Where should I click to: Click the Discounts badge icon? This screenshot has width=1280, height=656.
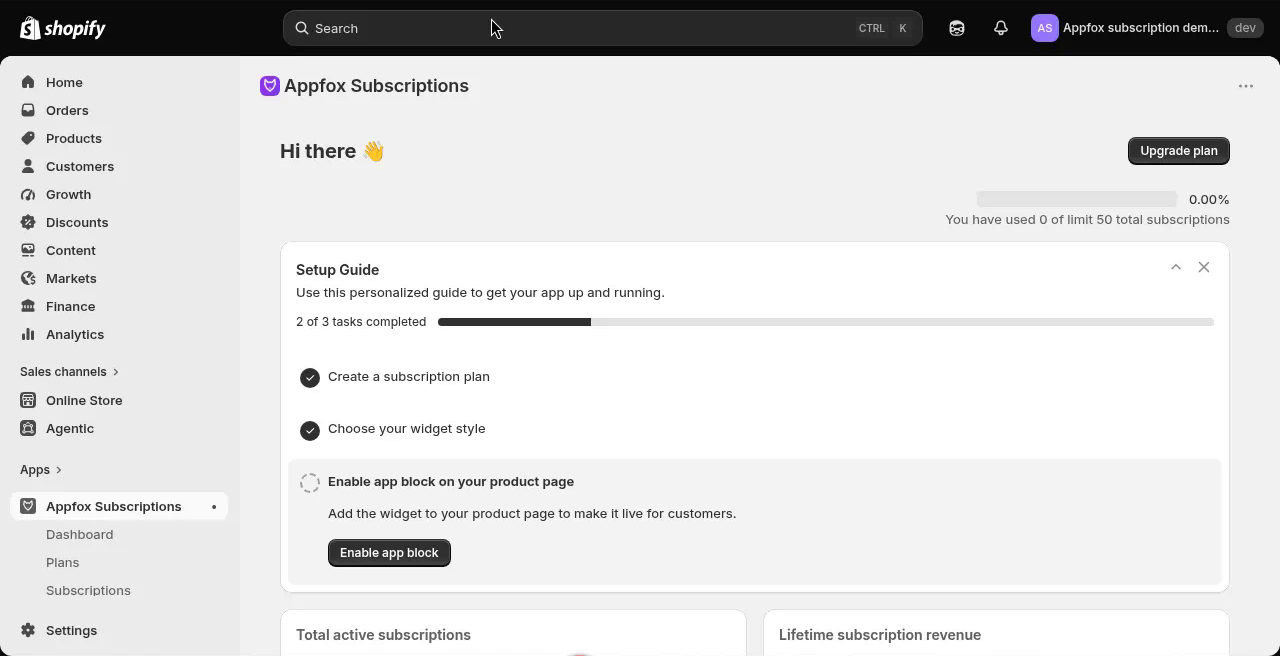pos(28,222)
